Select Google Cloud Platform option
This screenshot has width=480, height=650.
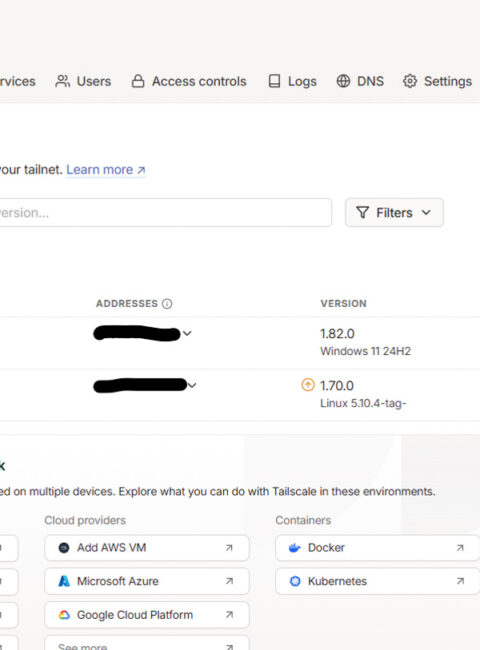click(x=147, y=615)
